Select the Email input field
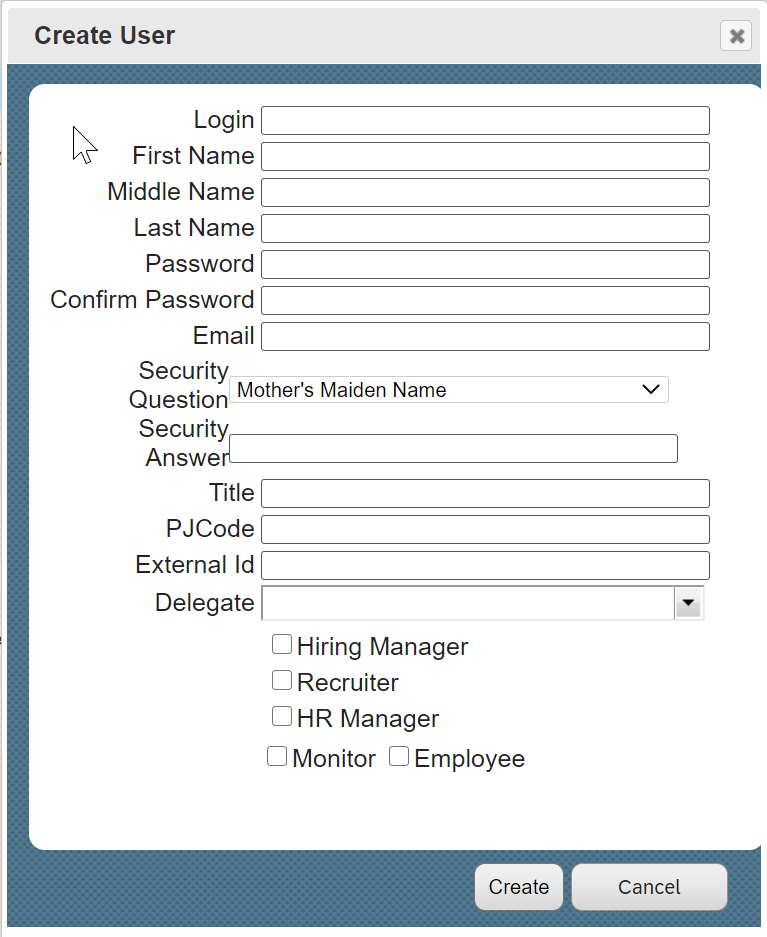This screenshot has width=767, height=937. [x=486, y=336]
